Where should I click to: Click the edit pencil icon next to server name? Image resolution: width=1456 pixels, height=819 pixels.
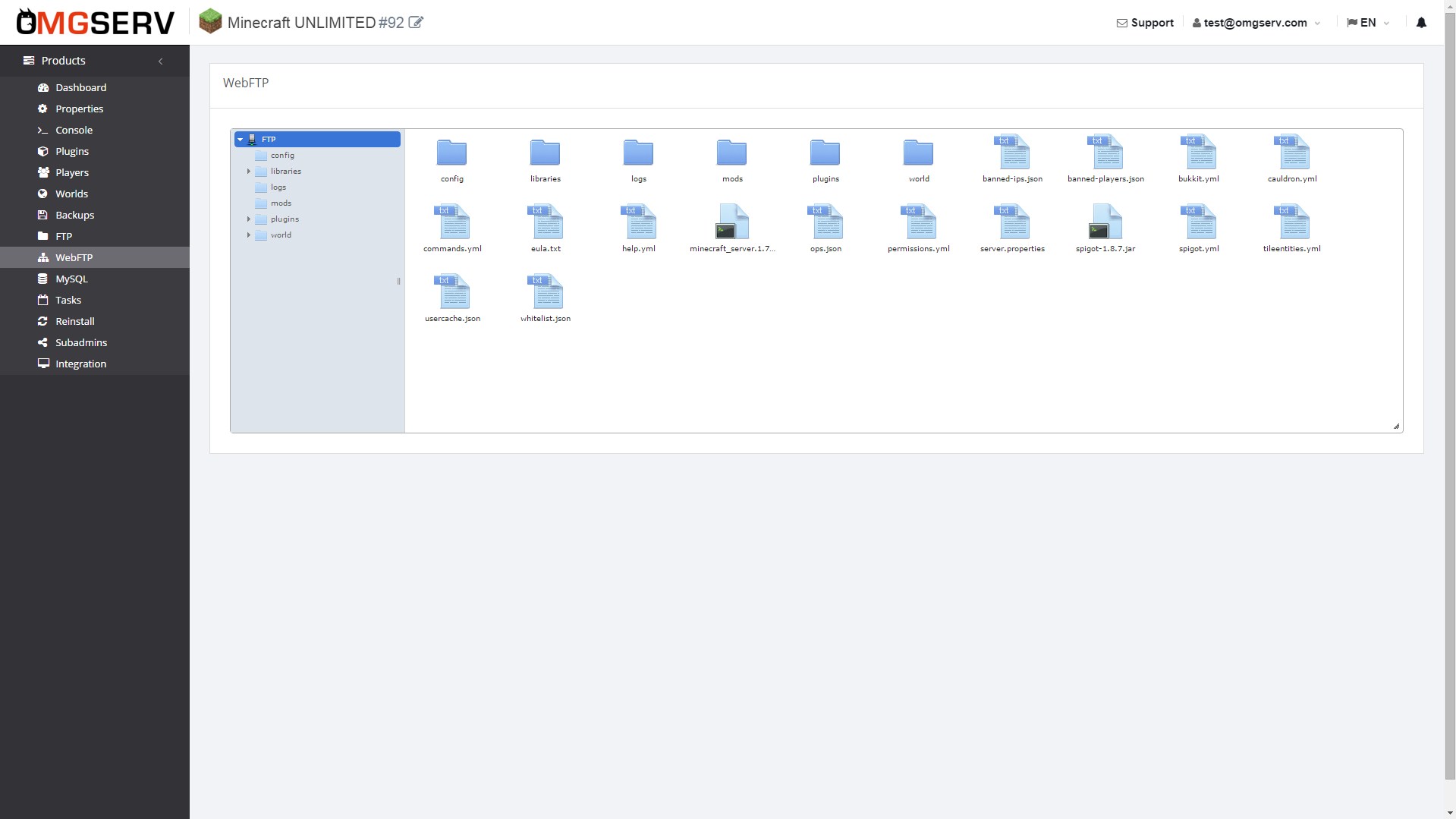click(x=416, y=22)
